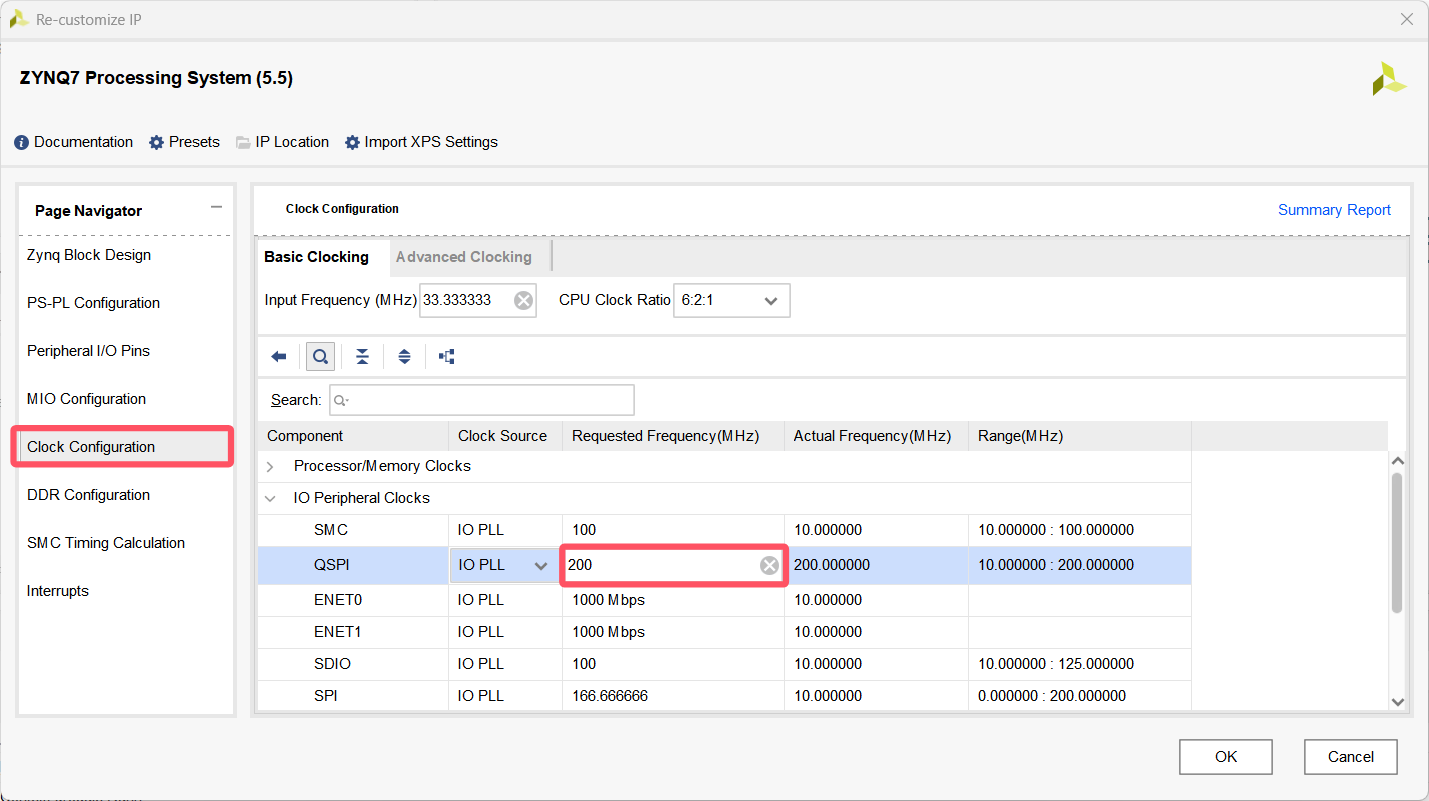Click scrollbar down arrow in clock table
This screenshot has width=1429, height=801.
tap(1397, 702)
